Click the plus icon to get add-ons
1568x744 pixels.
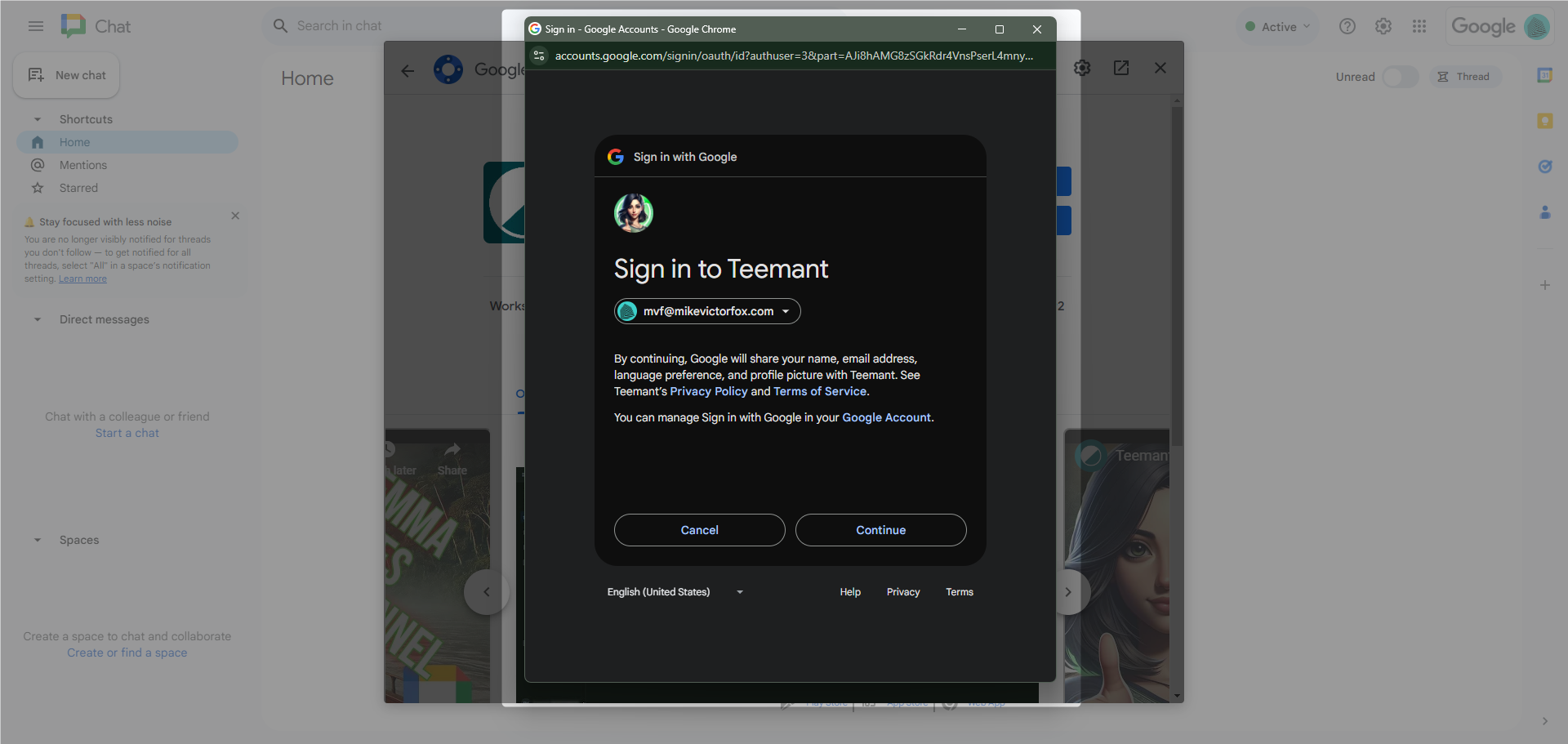coord(1544,285)
